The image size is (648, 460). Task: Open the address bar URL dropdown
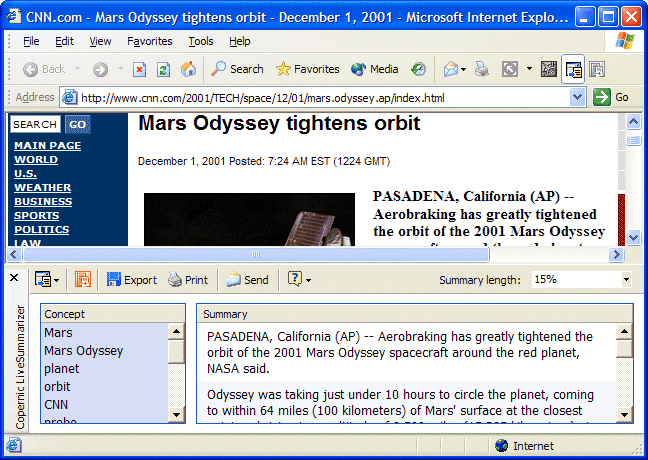tap(577, 98)
